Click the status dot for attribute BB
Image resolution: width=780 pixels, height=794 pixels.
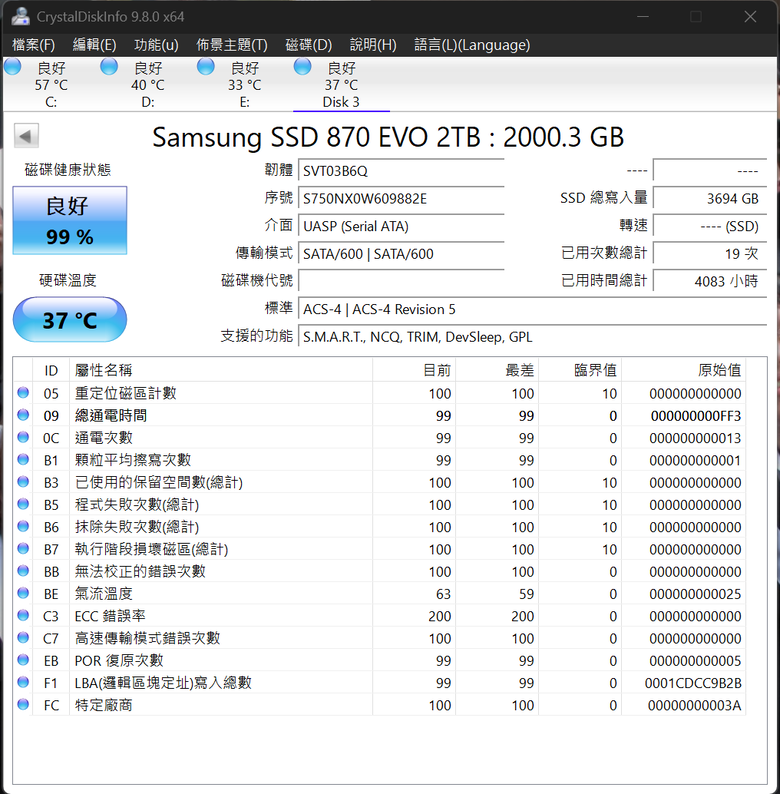[23, 571]
